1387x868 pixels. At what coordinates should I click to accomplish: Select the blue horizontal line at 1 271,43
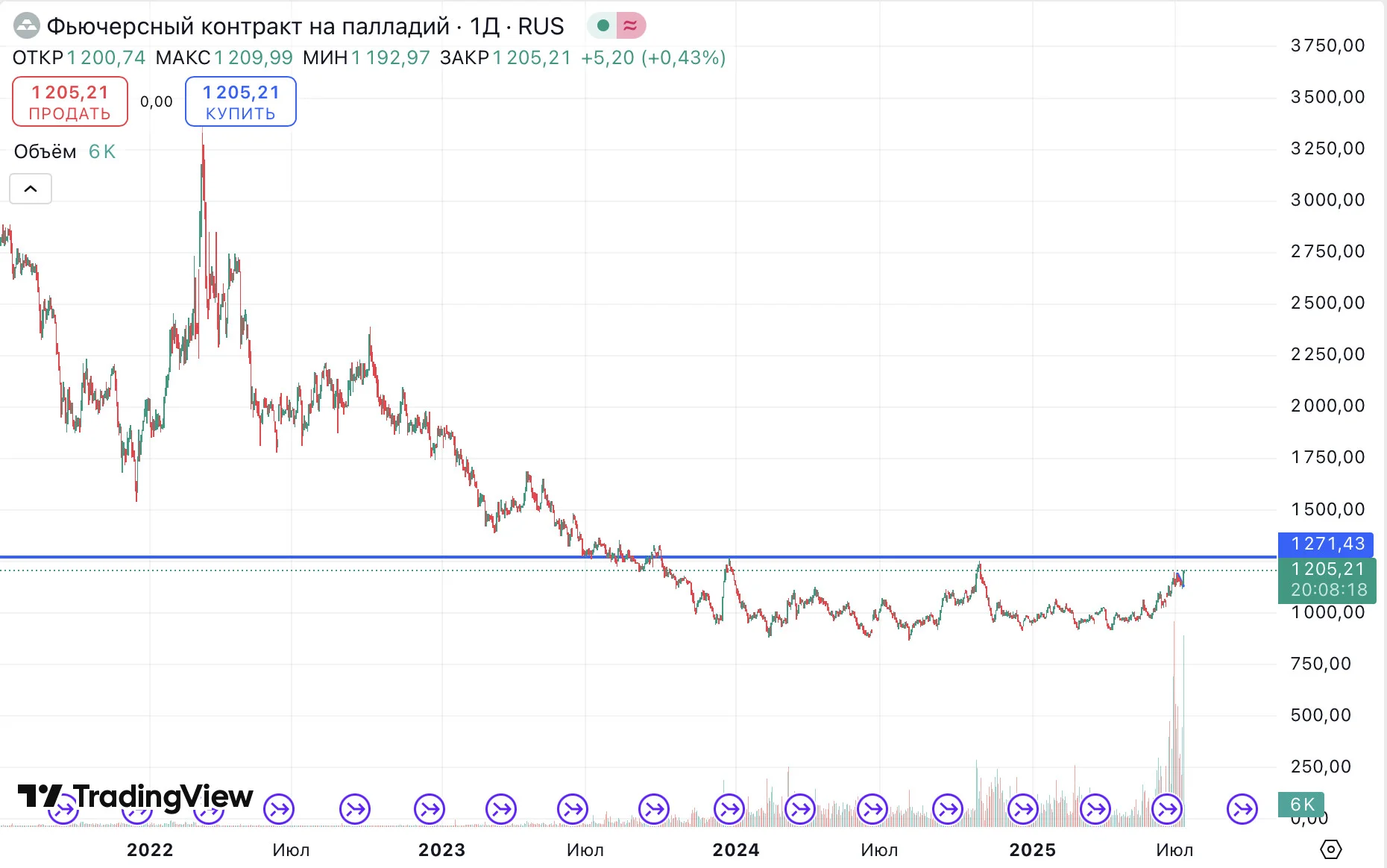coord(638,557)
